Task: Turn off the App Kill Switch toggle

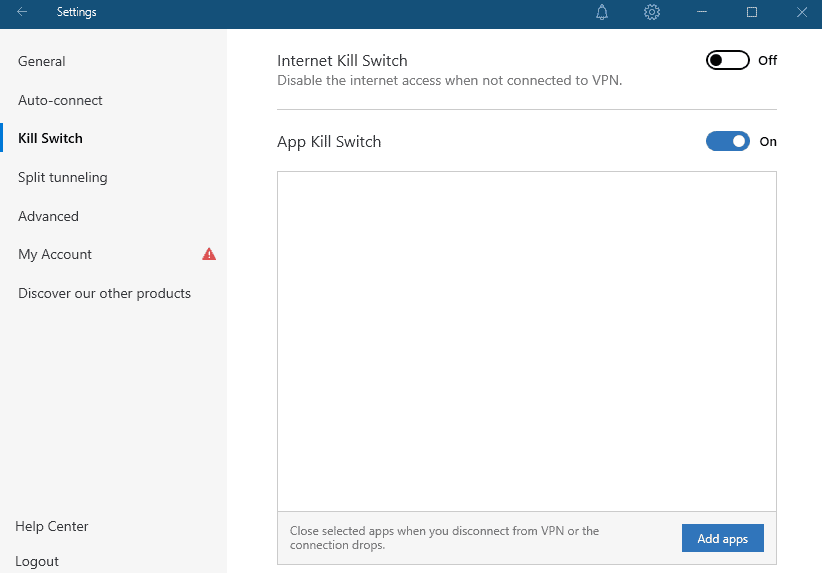Action: [x=727, y=142]
